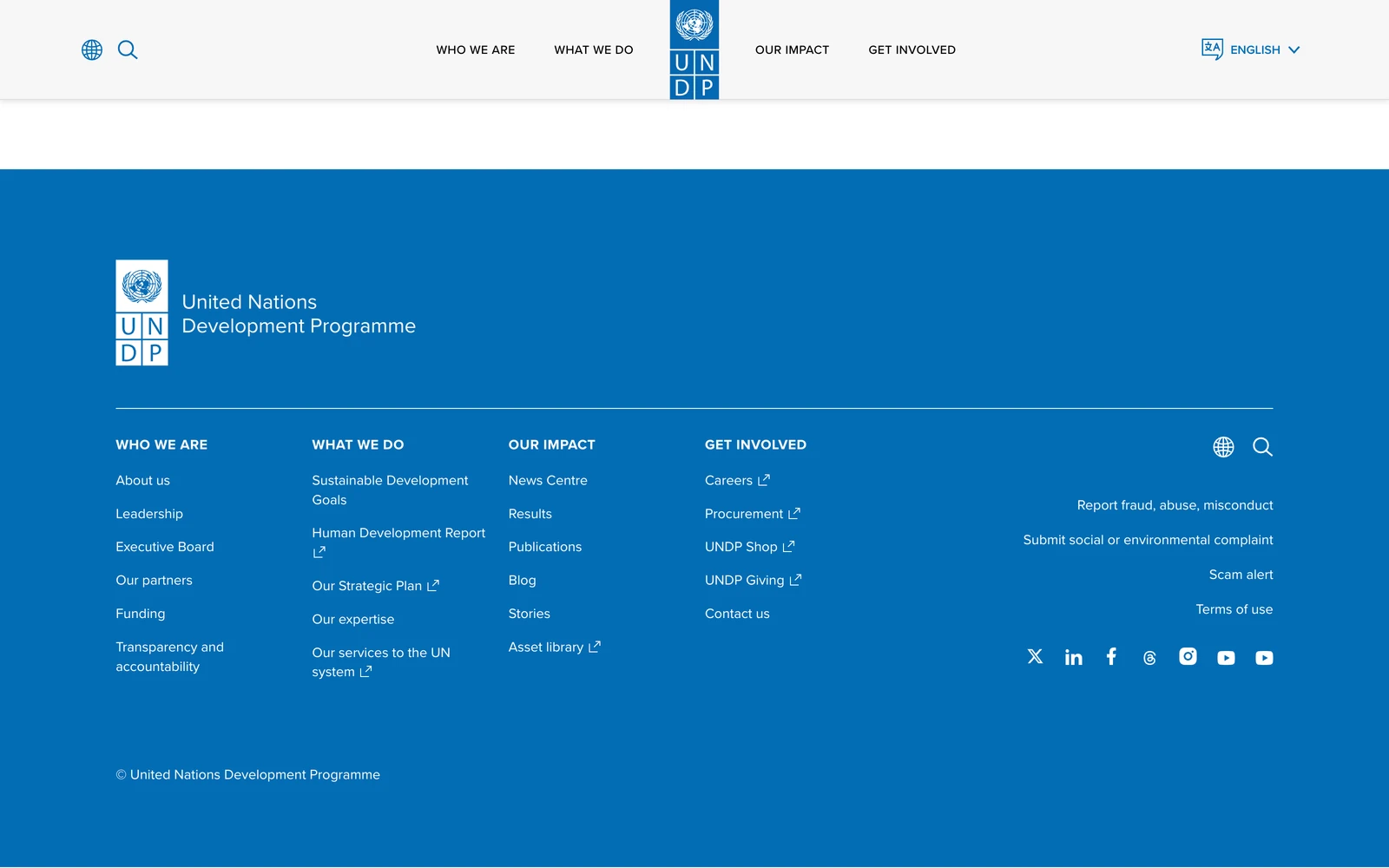This screenshot has height=868, width=1389.
Task: Open the Our Impact header menu
Action: point(792,49)
